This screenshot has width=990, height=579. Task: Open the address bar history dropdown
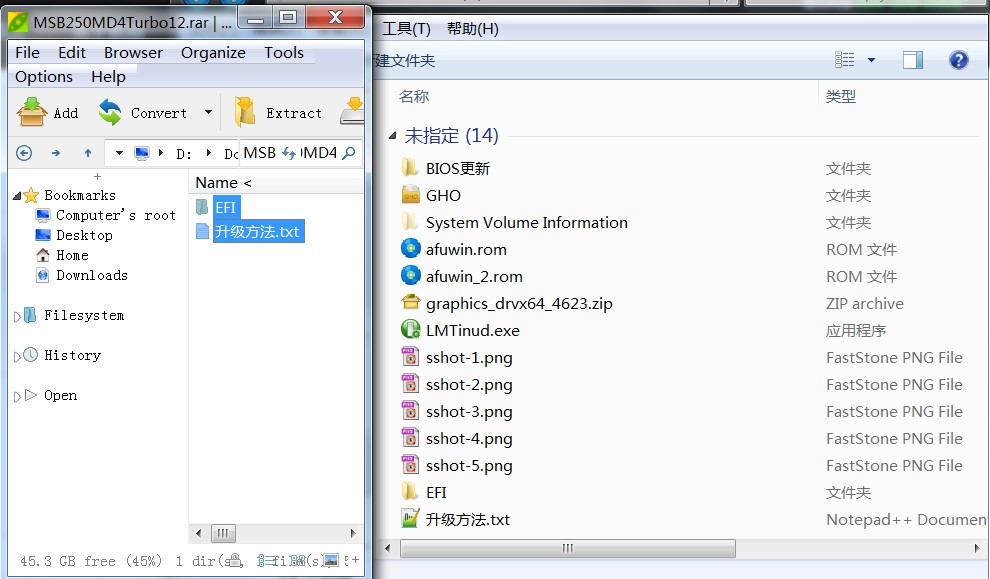[x=119, y=153]
